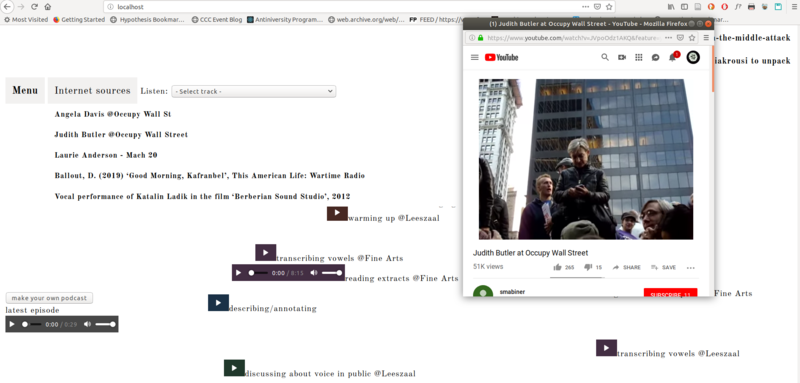
Task: Open the Library icon in main toolbar
Action: (x=671, y=7)
